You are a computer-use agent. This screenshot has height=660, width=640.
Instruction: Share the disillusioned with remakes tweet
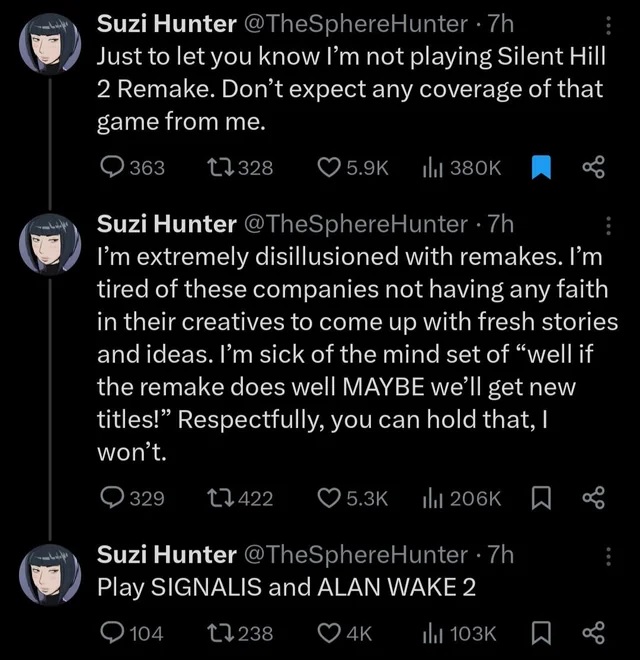tap(593, 497)
